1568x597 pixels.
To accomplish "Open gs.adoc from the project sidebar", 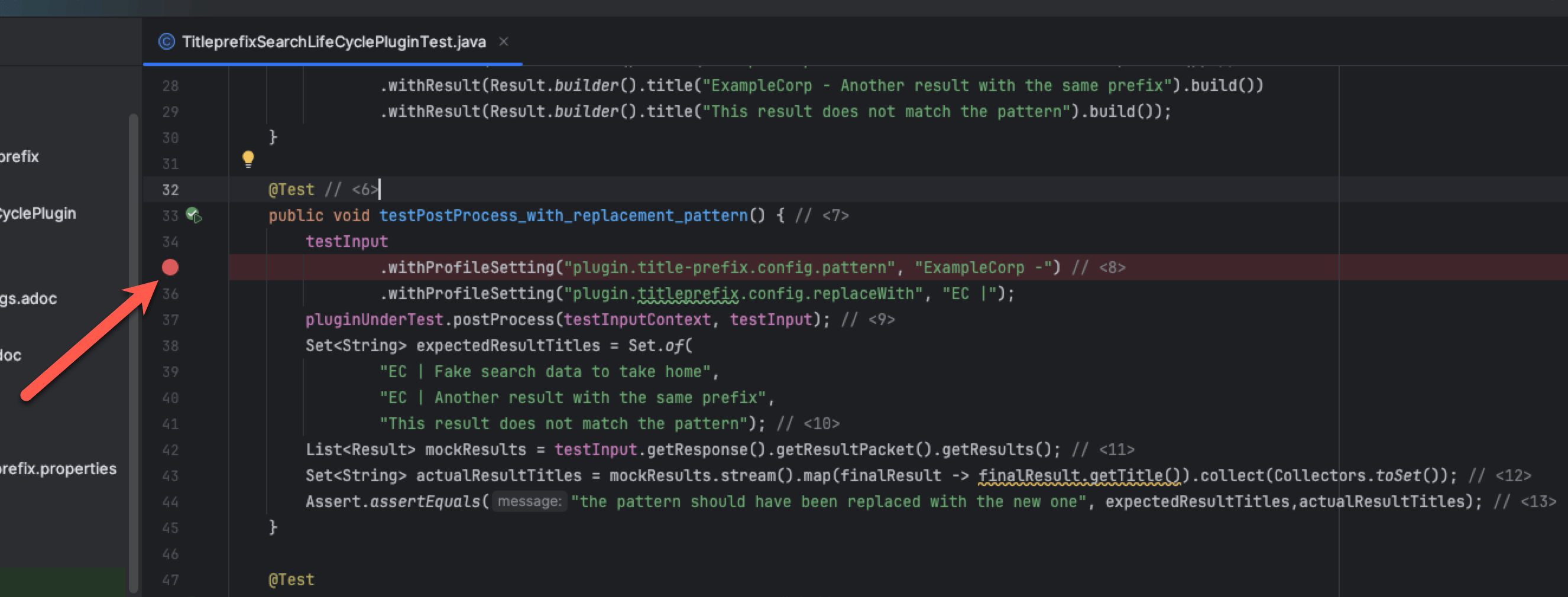I will tap(27, 298).
